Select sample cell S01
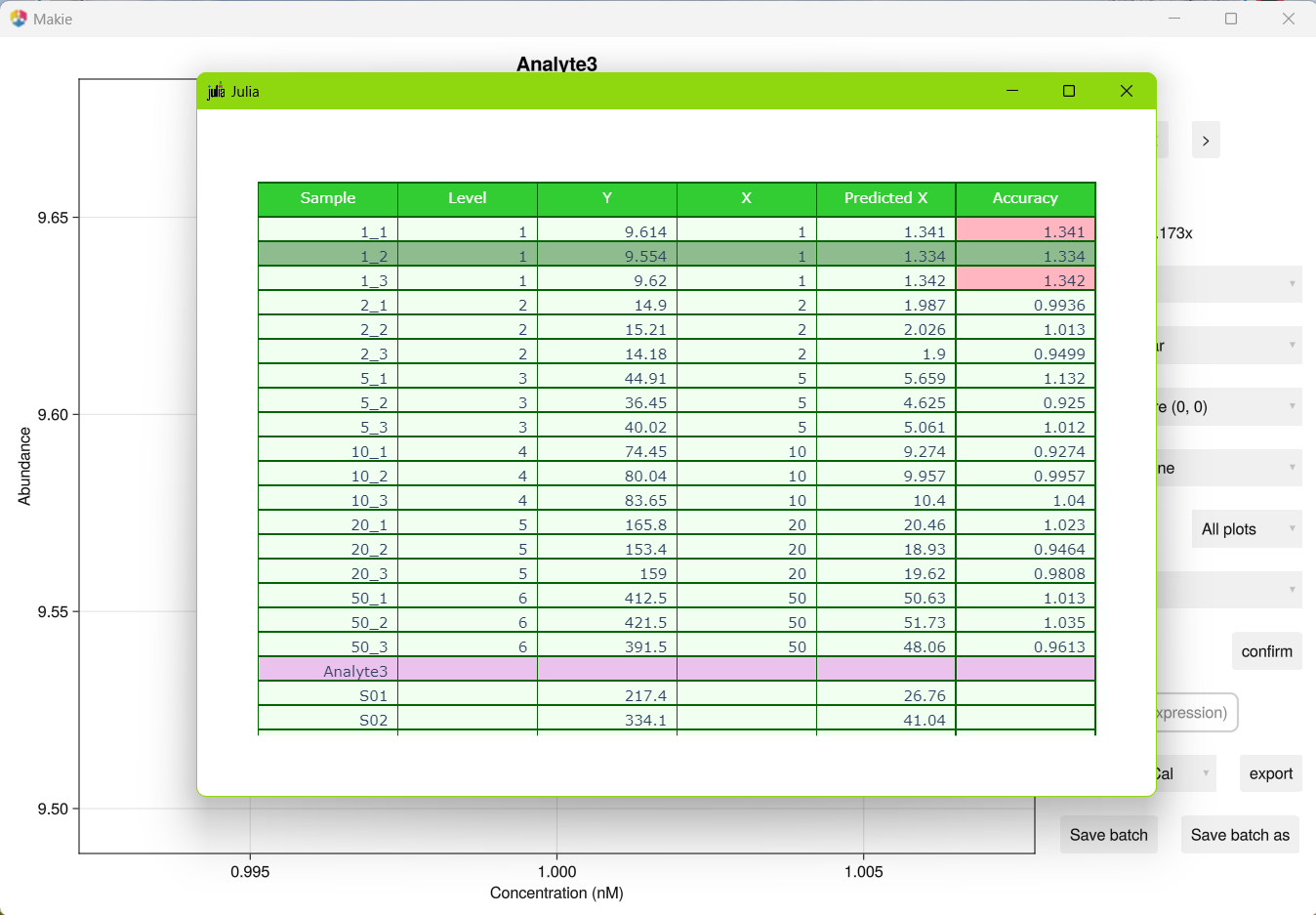 [328, 695]
